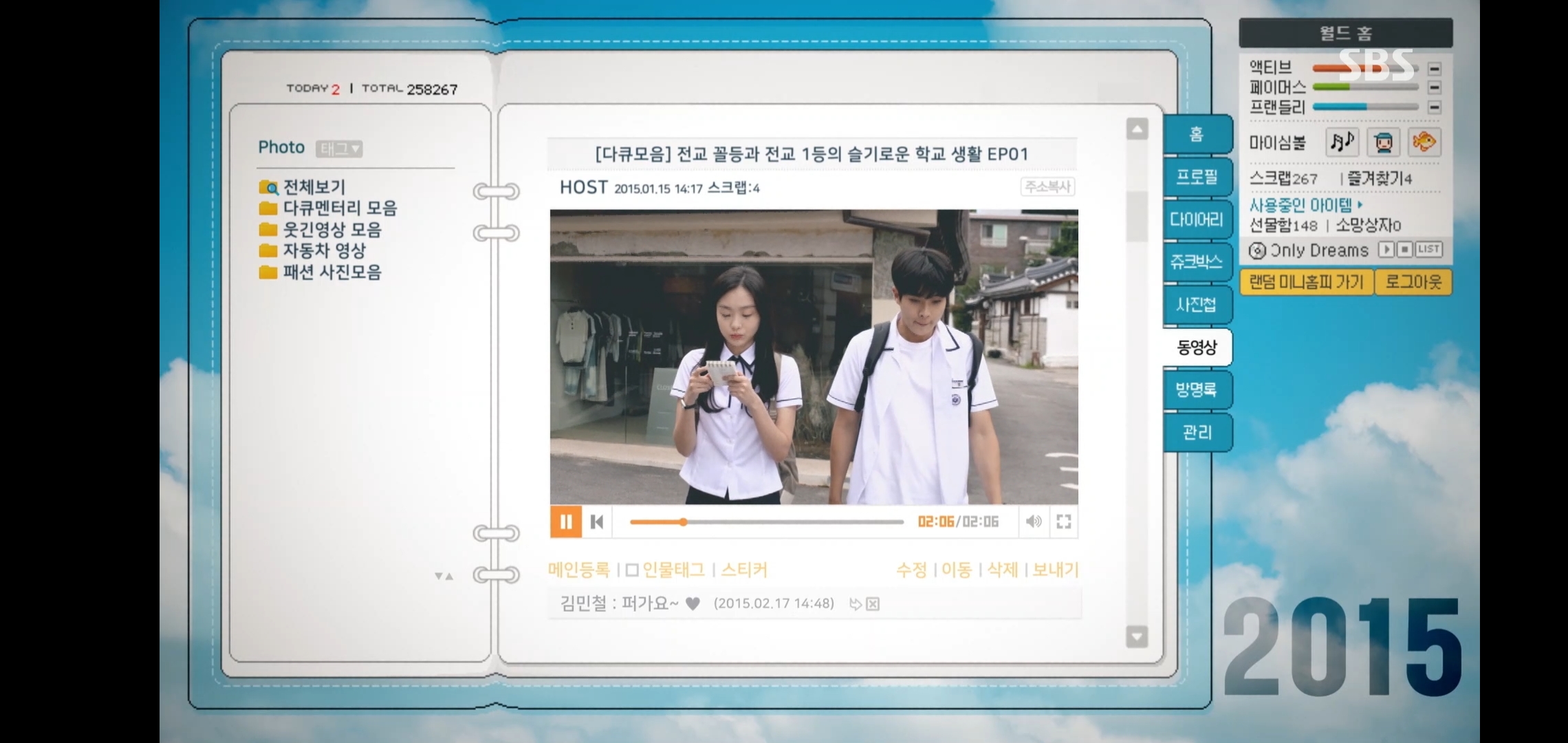Collapse the 액티브 gauge with its minus button

1435,69
